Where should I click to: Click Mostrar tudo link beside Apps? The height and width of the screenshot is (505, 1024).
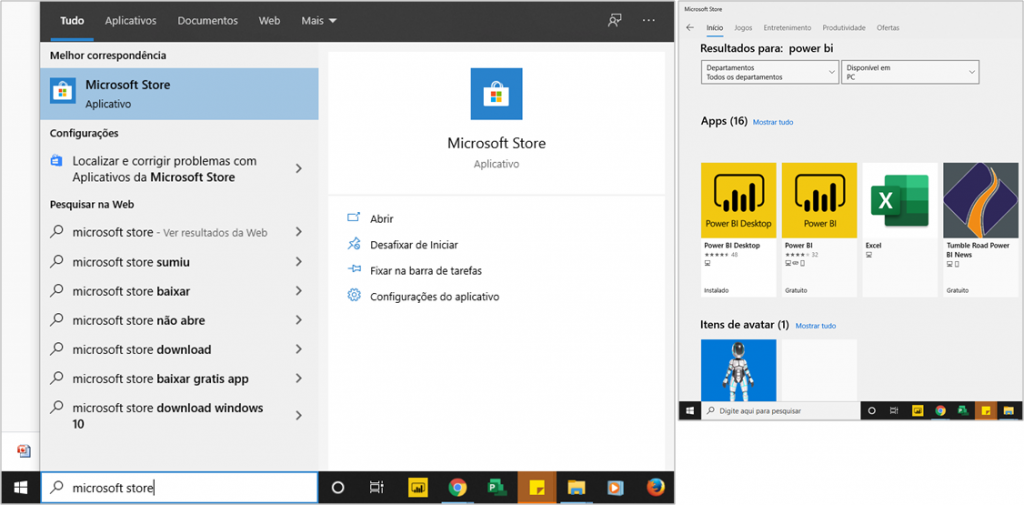click(x=773, y=122)
